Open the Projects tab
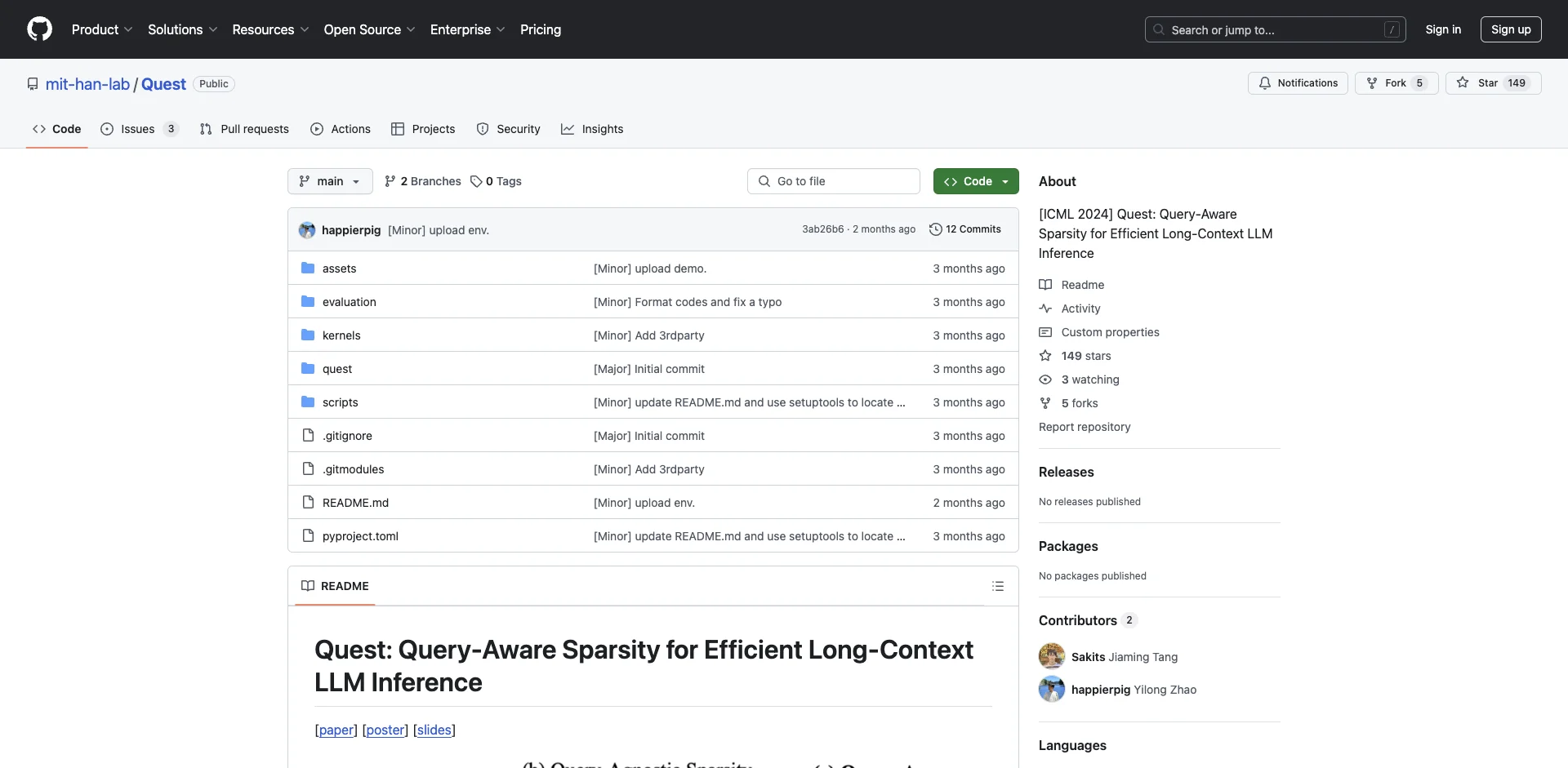 pos(423,129)
